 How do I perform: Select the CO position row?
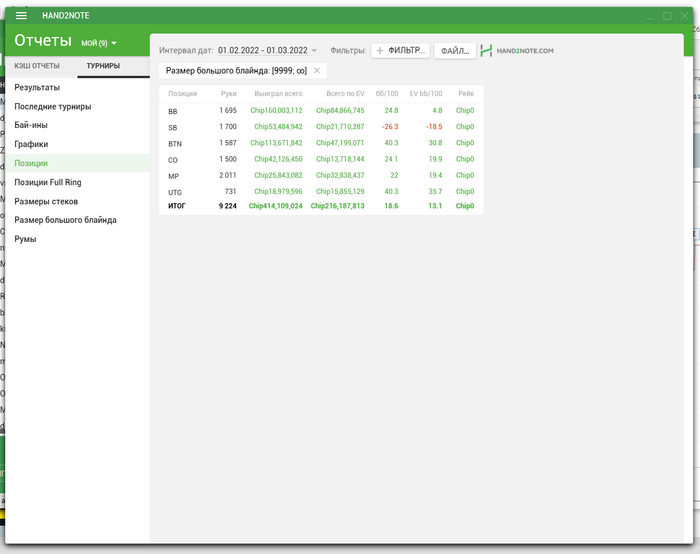(x=321, y=159)
